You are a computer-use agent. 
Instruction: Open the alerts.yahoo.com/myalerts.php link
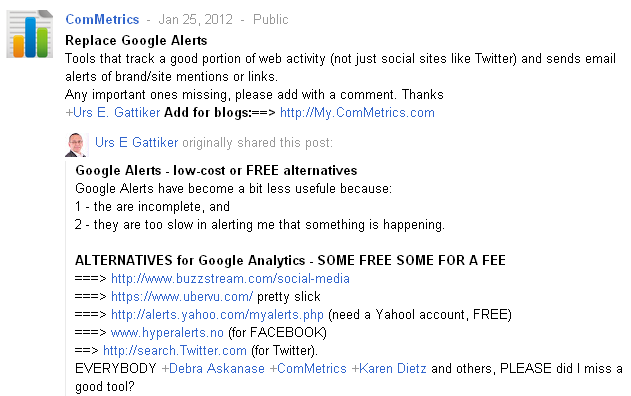(x=217, y=314)
